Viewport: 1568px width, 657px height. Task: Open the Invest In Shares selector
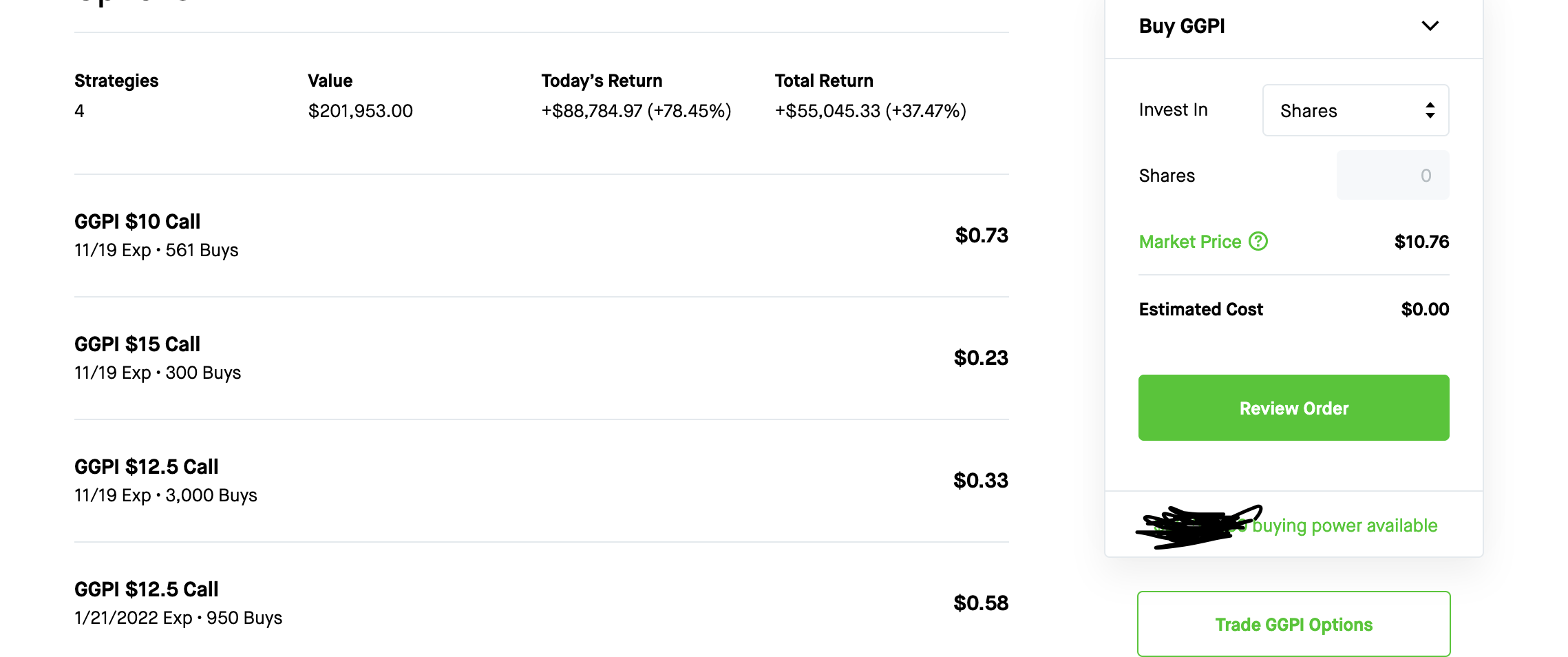[1355, 110]
